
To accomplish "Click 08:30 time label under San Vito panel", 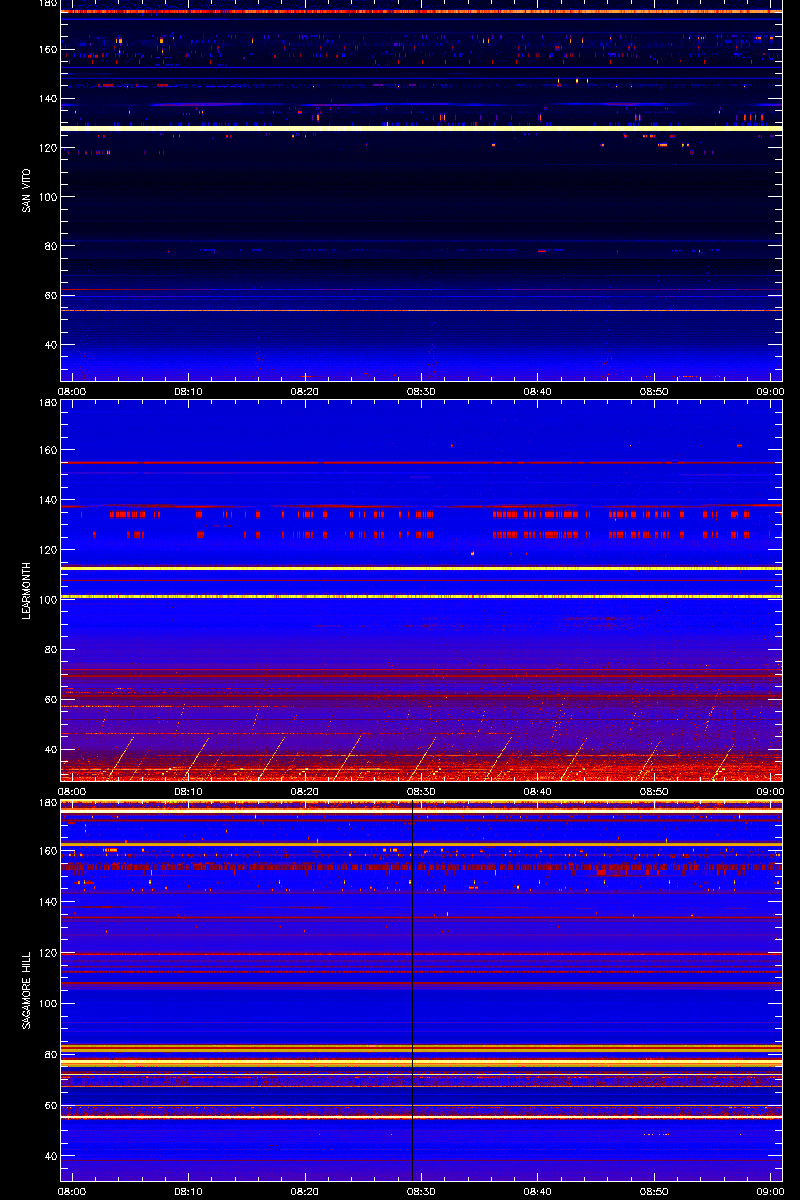I will pyautogui.click(x=421, y=391).
